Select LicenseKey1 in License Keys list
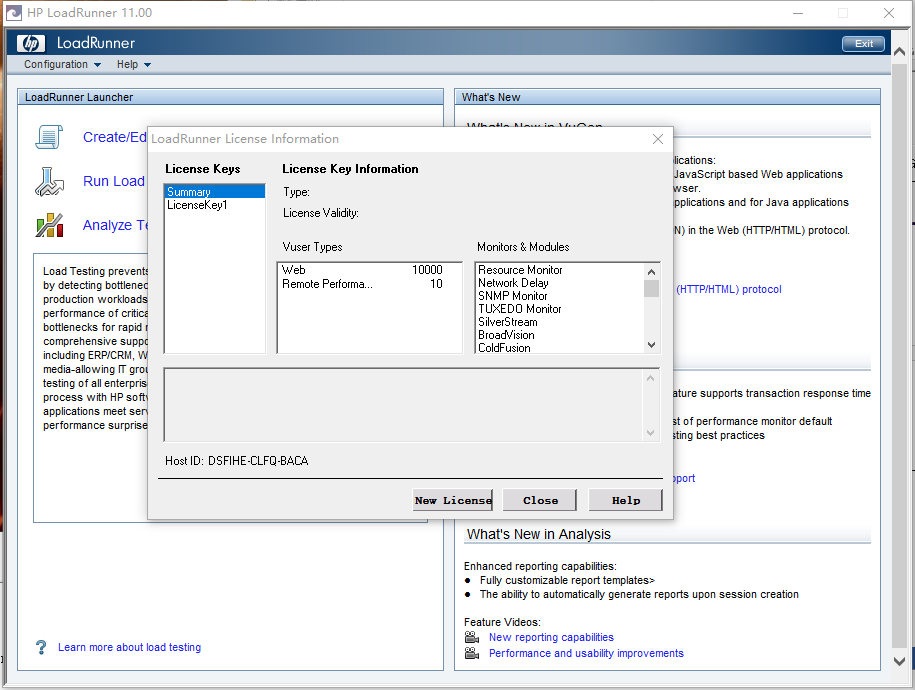 [x=215, y=205]
